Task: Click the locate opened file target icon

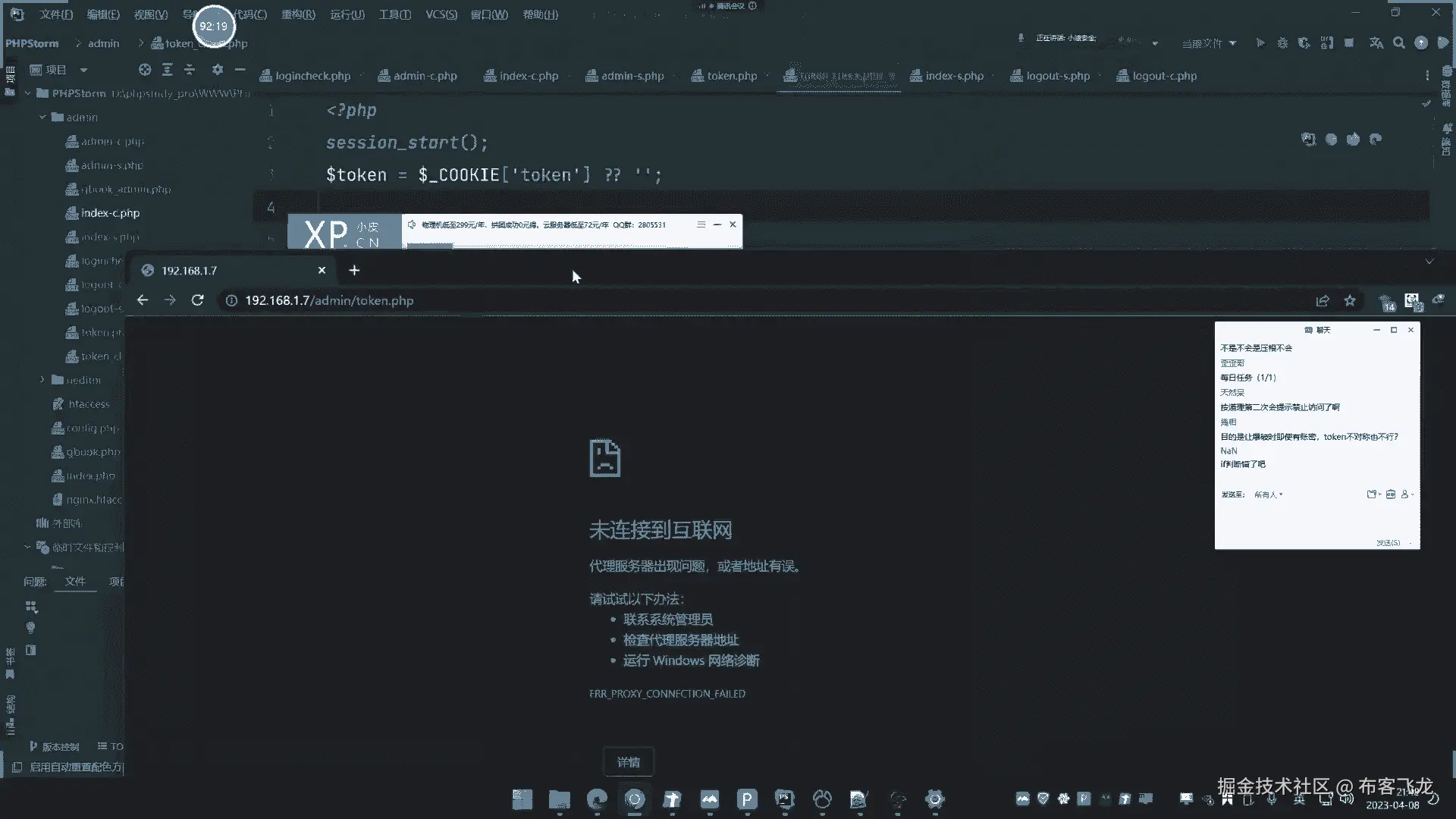Action: pyautogui.click(x=145, y=70)
